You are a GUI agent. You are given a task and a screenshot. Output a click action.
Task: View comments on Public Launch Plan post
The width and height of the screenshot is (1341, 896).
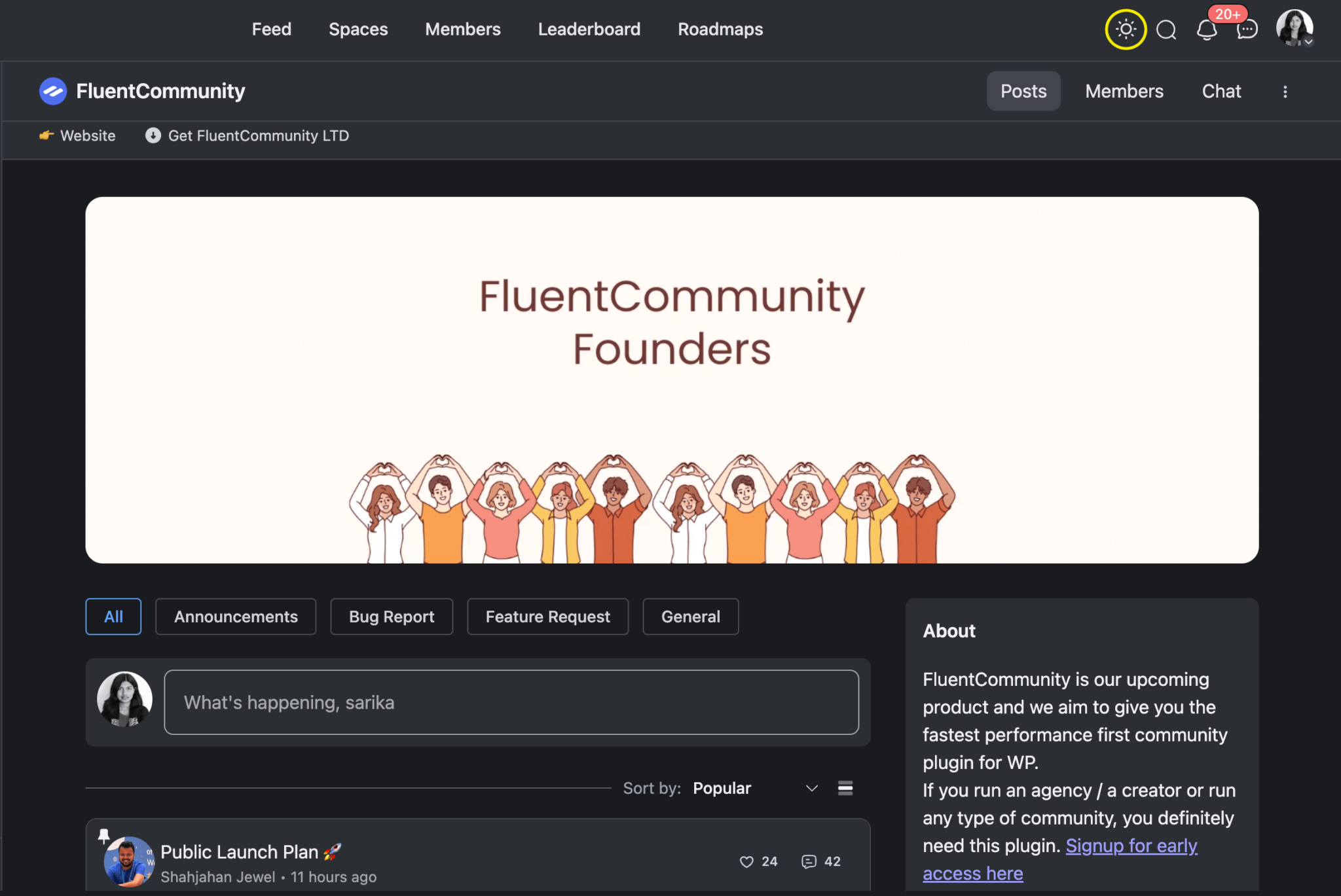click(809, 861)
